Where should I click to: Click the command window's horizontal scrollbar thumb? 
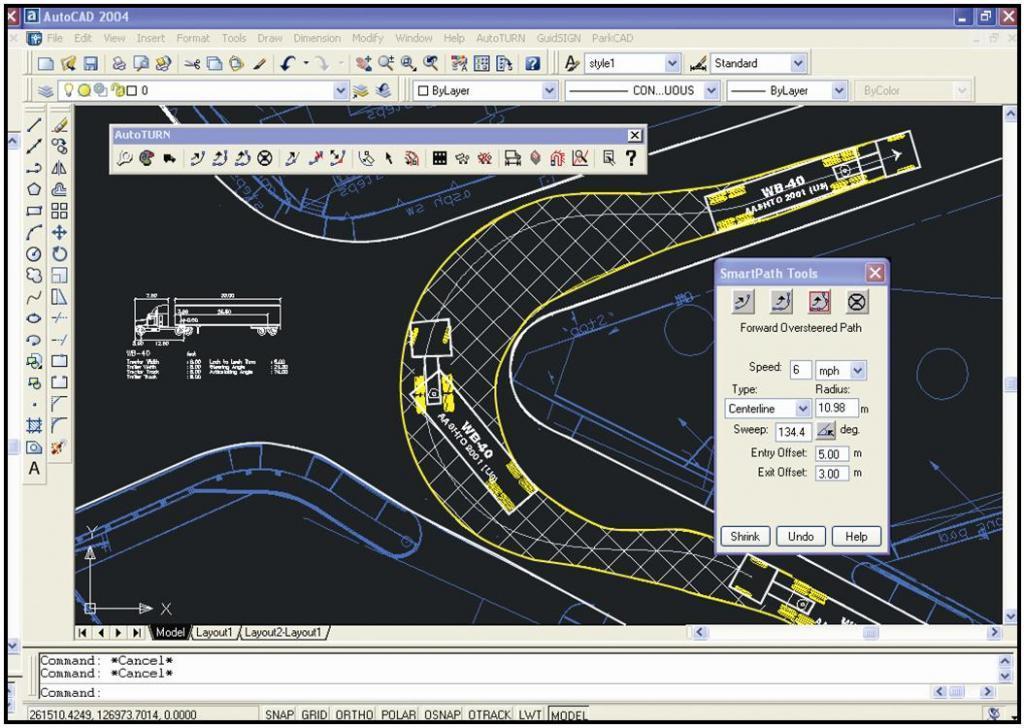(957, 691)
